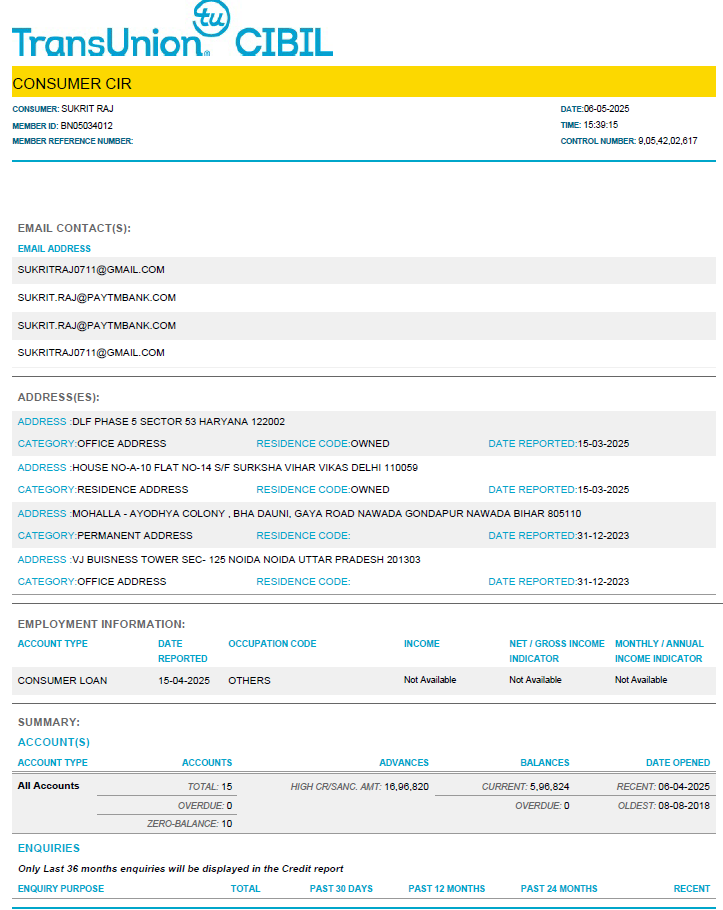Select DLF PHASE 5 SECTOR 53 address
Screen dimensions: 723x910
pos(178,421)
